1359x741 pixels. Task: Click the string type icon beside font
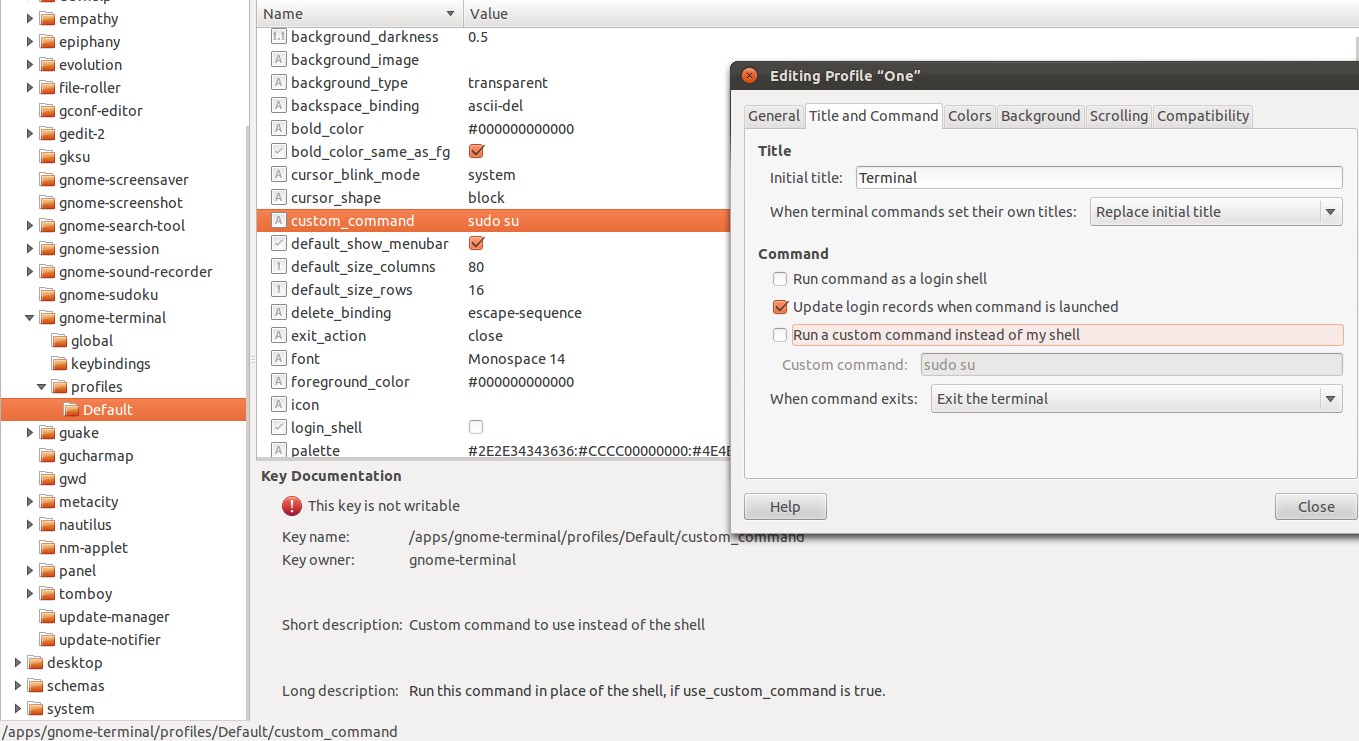point(278,358)
